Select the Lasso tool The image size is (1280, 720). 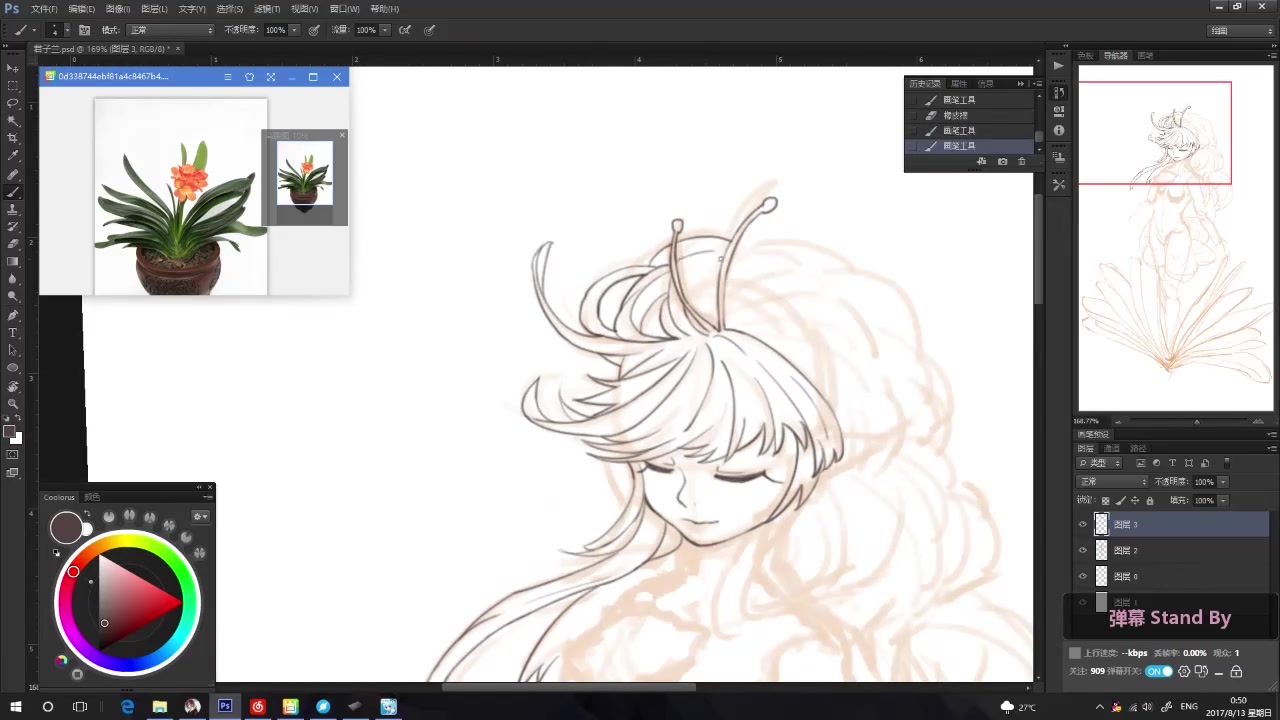(x=13, y=103)
